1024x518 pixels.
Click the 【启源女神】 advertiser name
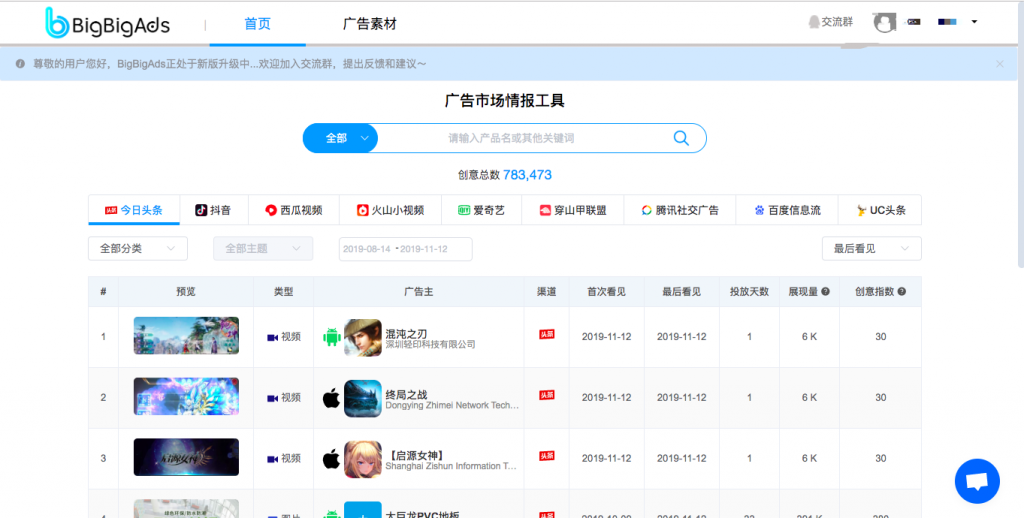click(x=417, y=455)
